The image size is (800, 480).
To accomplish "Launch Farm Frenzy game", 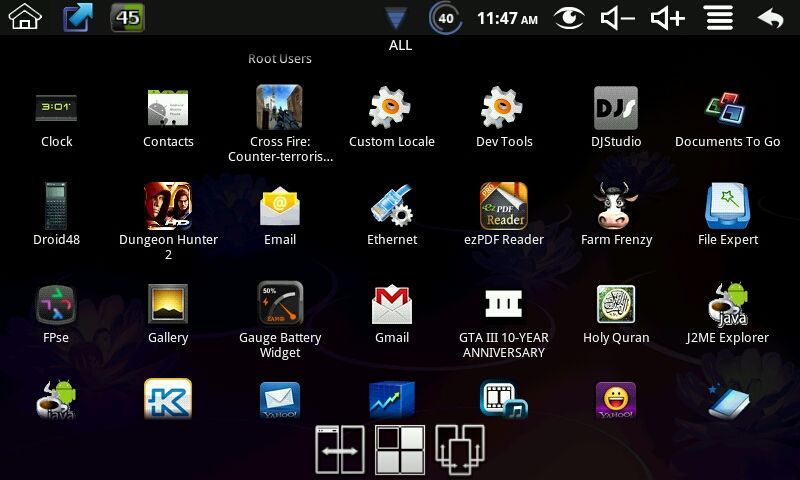I will point(616,206).
